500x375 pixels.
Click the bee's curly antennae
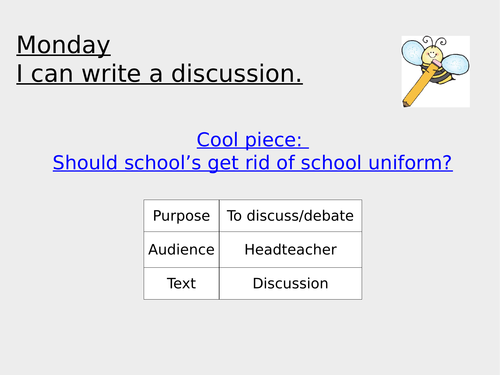click(x=435, y=41)
